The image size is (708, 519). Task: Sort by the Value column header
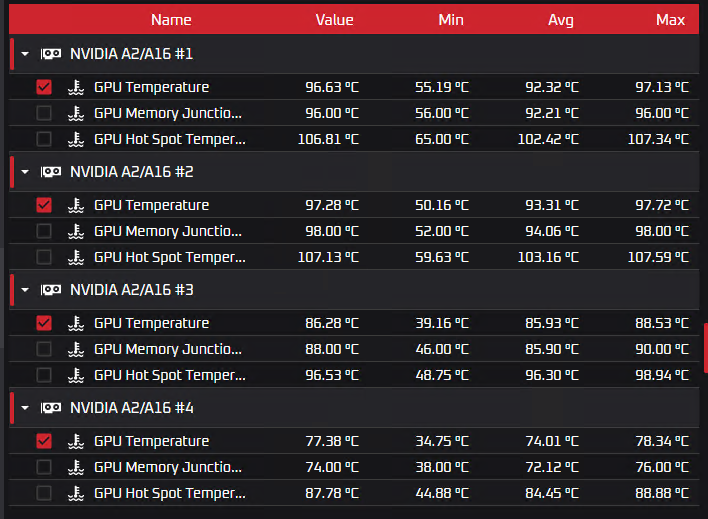coord(334,20)
